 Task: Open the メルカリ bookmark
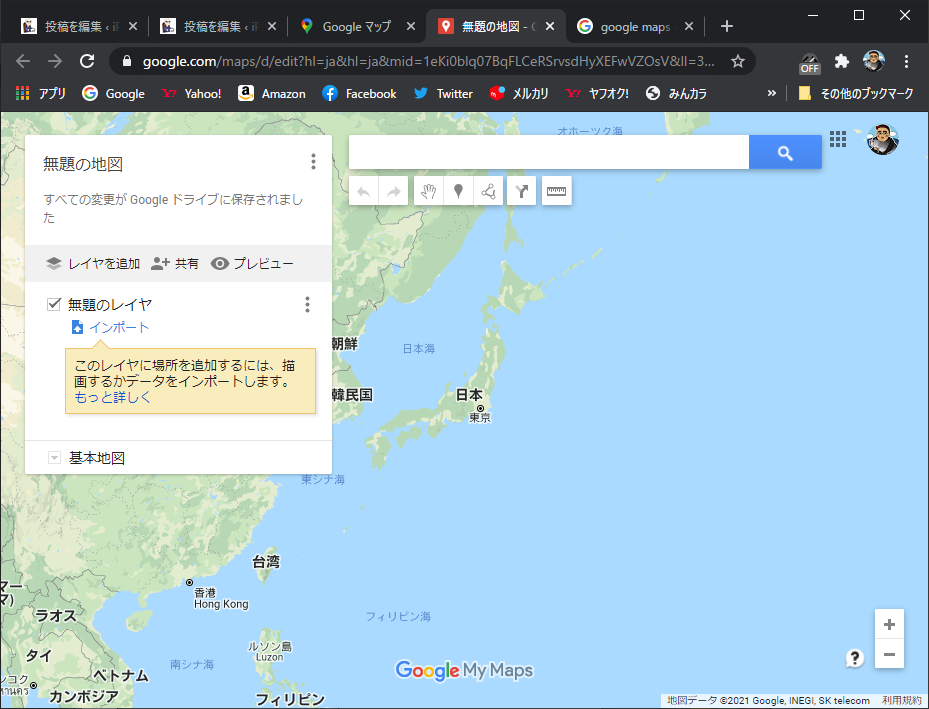(519, 93)
